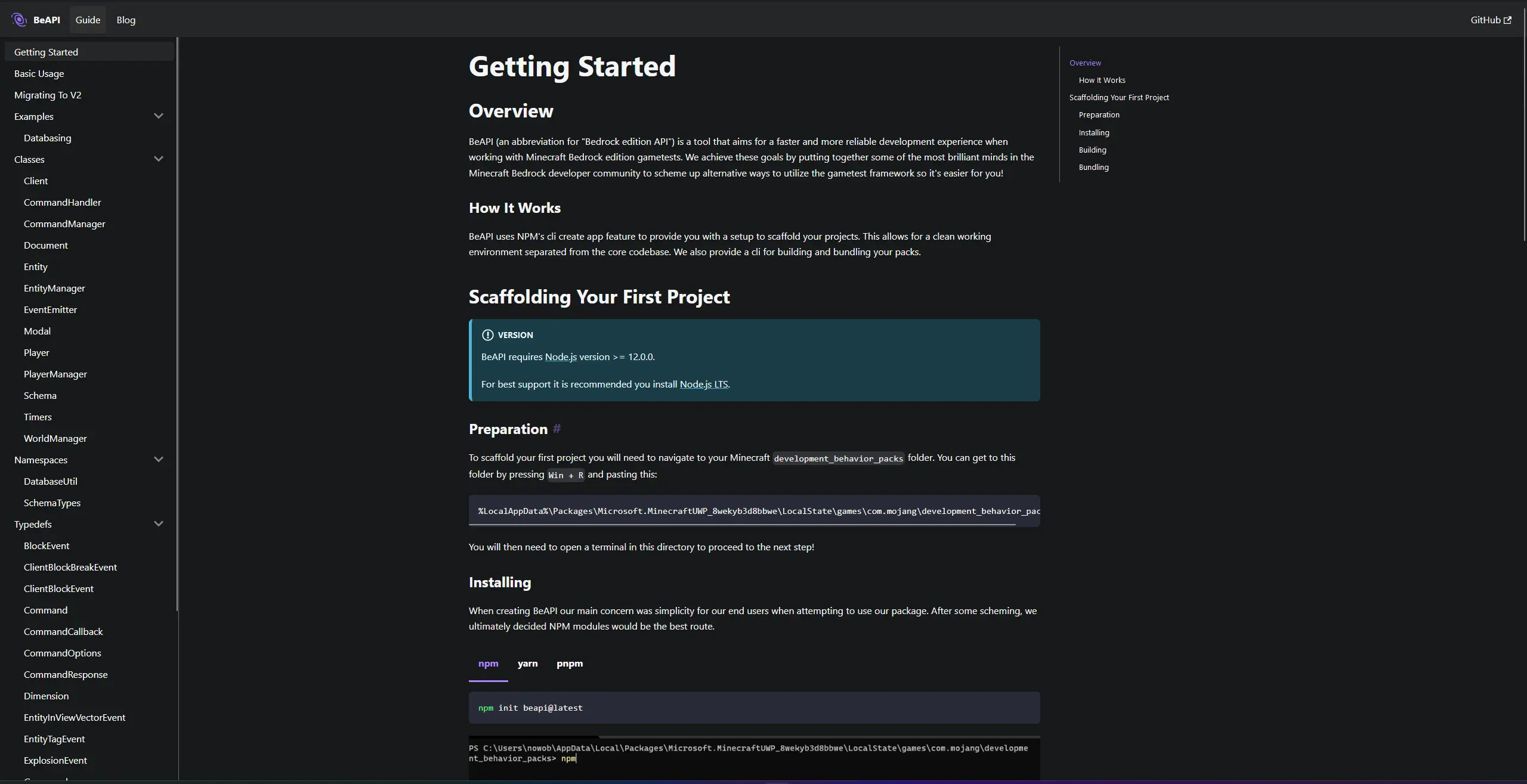This screenshot has height=784, width=1527.
Task: Open the Blog navbar item
Action: click(x=126, y=20)
